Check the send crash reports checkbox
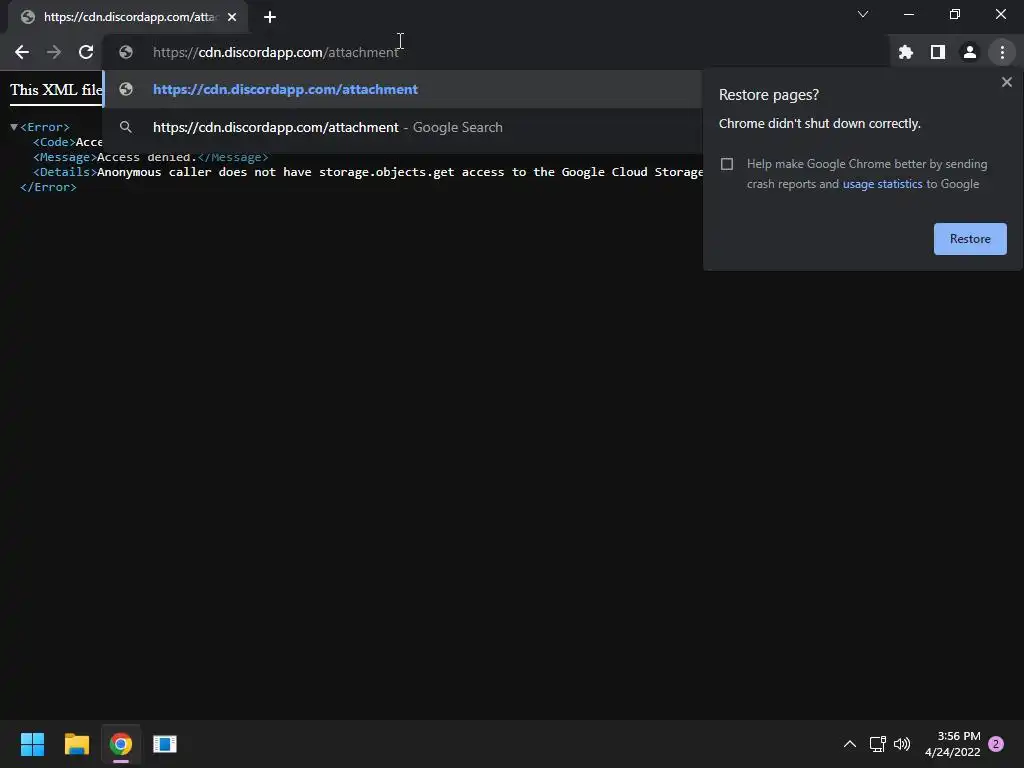 (727, 164)
